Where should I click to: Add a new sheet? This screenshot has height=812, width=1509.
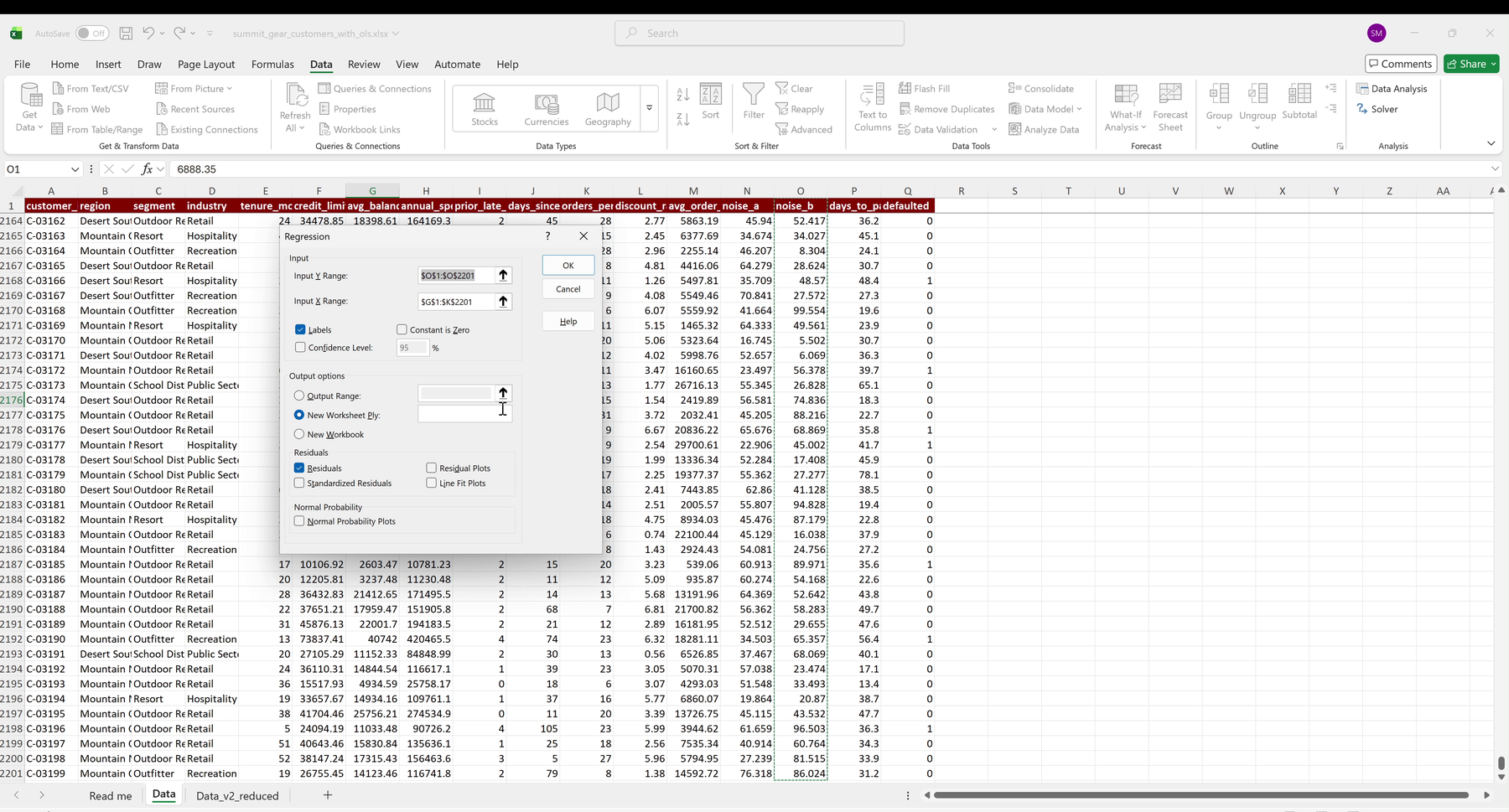click(328, 794)
